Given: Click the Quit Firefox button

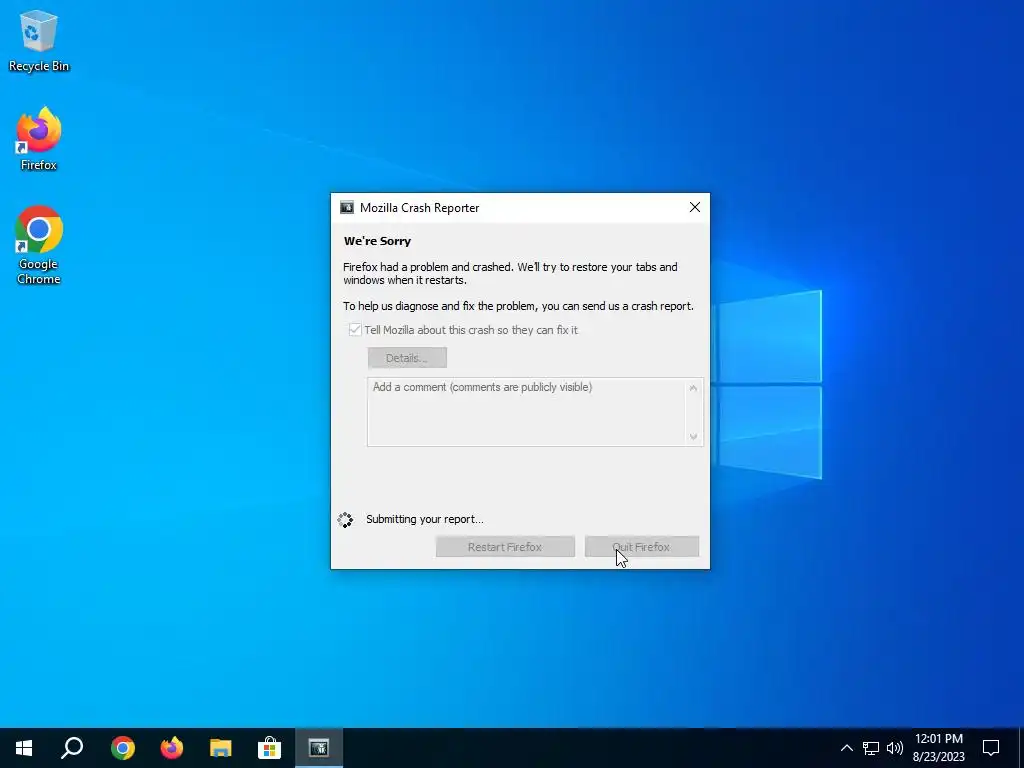Looking at the screenshot, I should coord(642,547).
